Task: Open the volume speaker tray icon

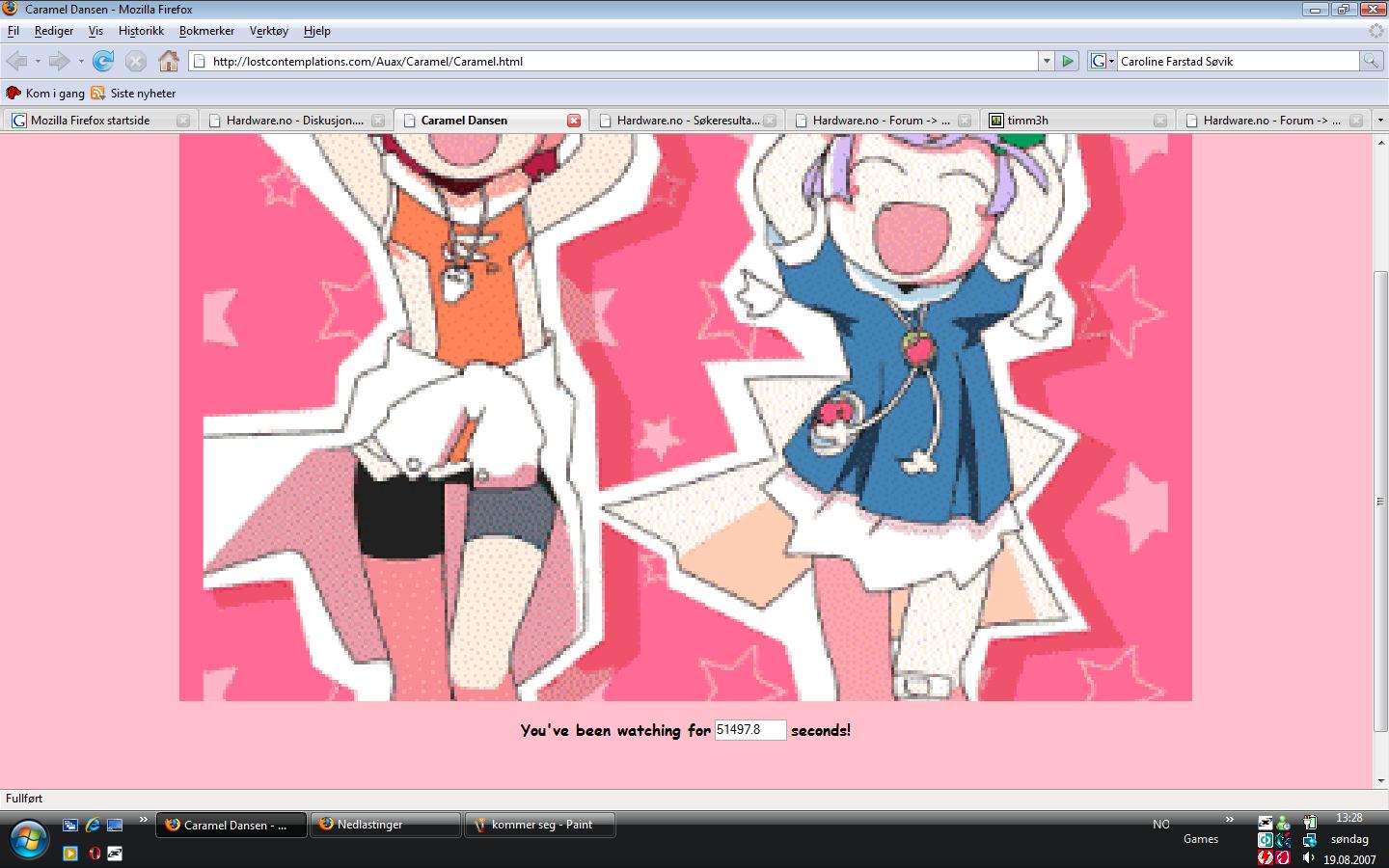Action: tap(1308, 857)
